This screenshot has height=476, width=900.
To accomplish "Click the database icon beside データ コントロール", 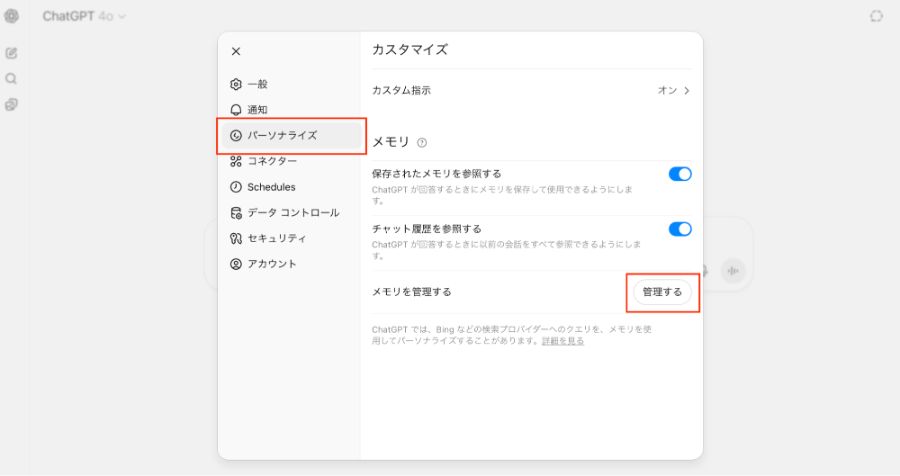I will pyautogui.click(x=236, y=213).
